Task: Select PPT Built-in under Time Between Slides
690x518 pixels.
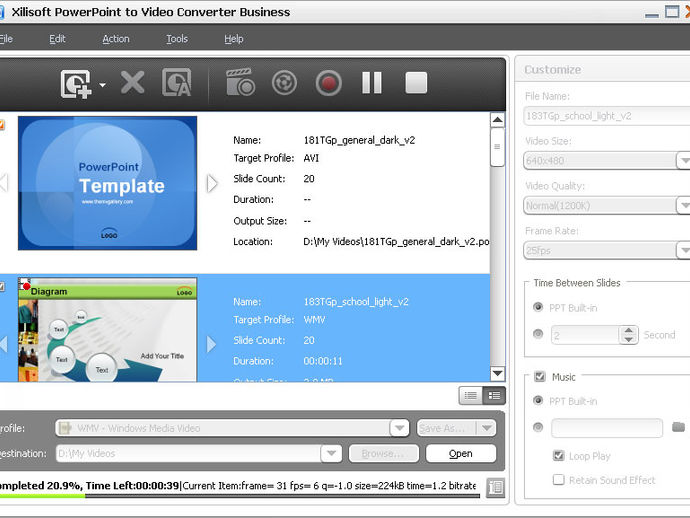Action: 538,307
